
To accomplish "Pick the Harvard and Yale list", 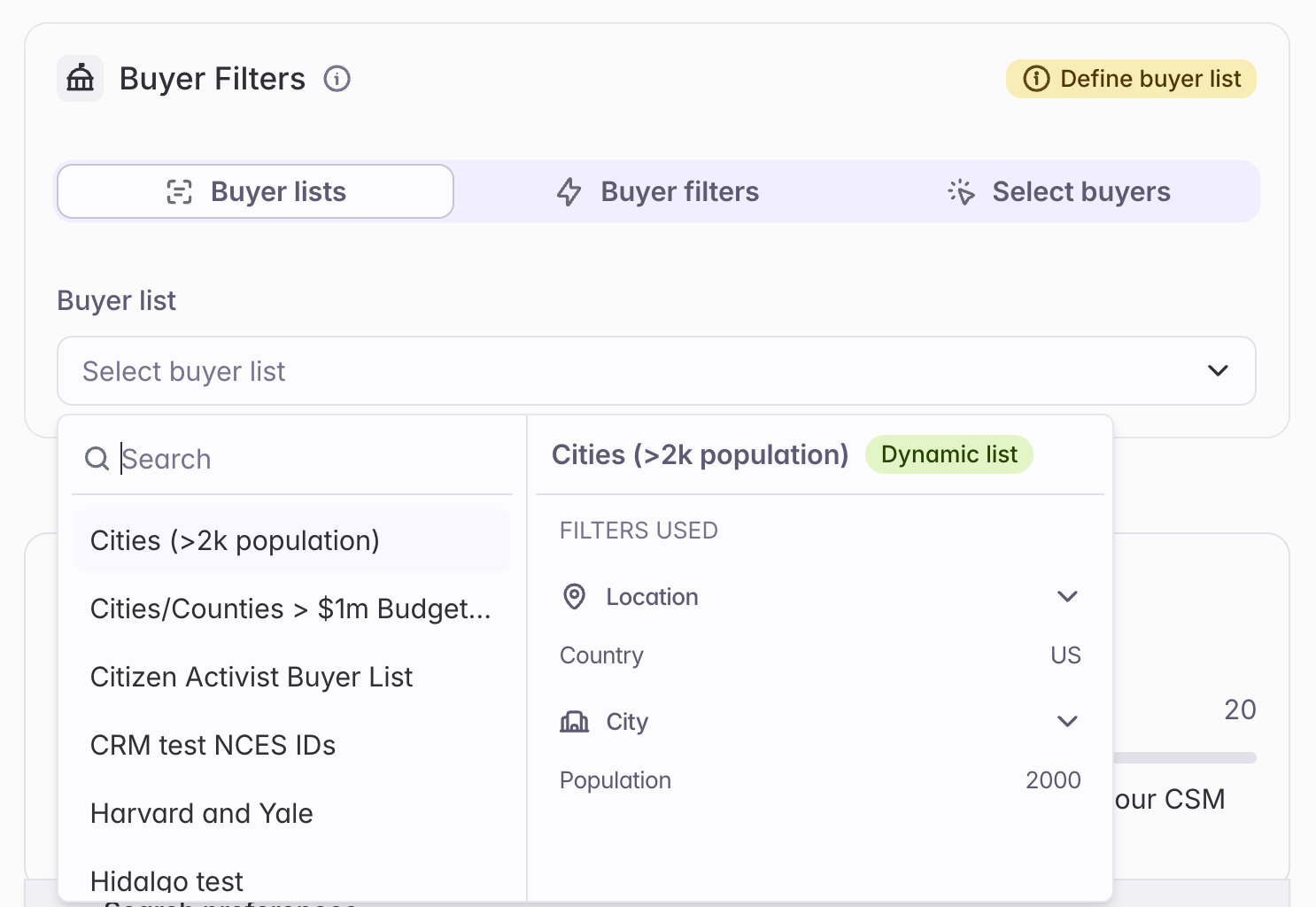I will tap(292, 813).
